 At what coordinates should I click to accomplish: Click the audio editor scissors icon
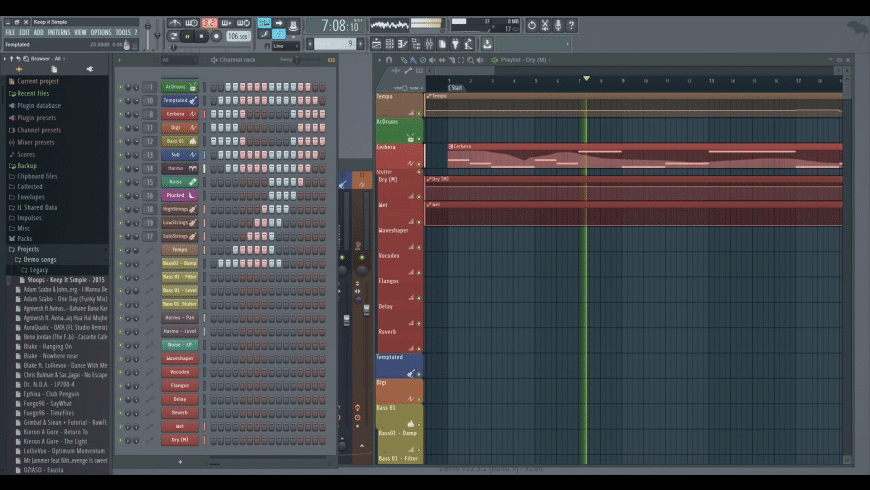pos(545,25)
